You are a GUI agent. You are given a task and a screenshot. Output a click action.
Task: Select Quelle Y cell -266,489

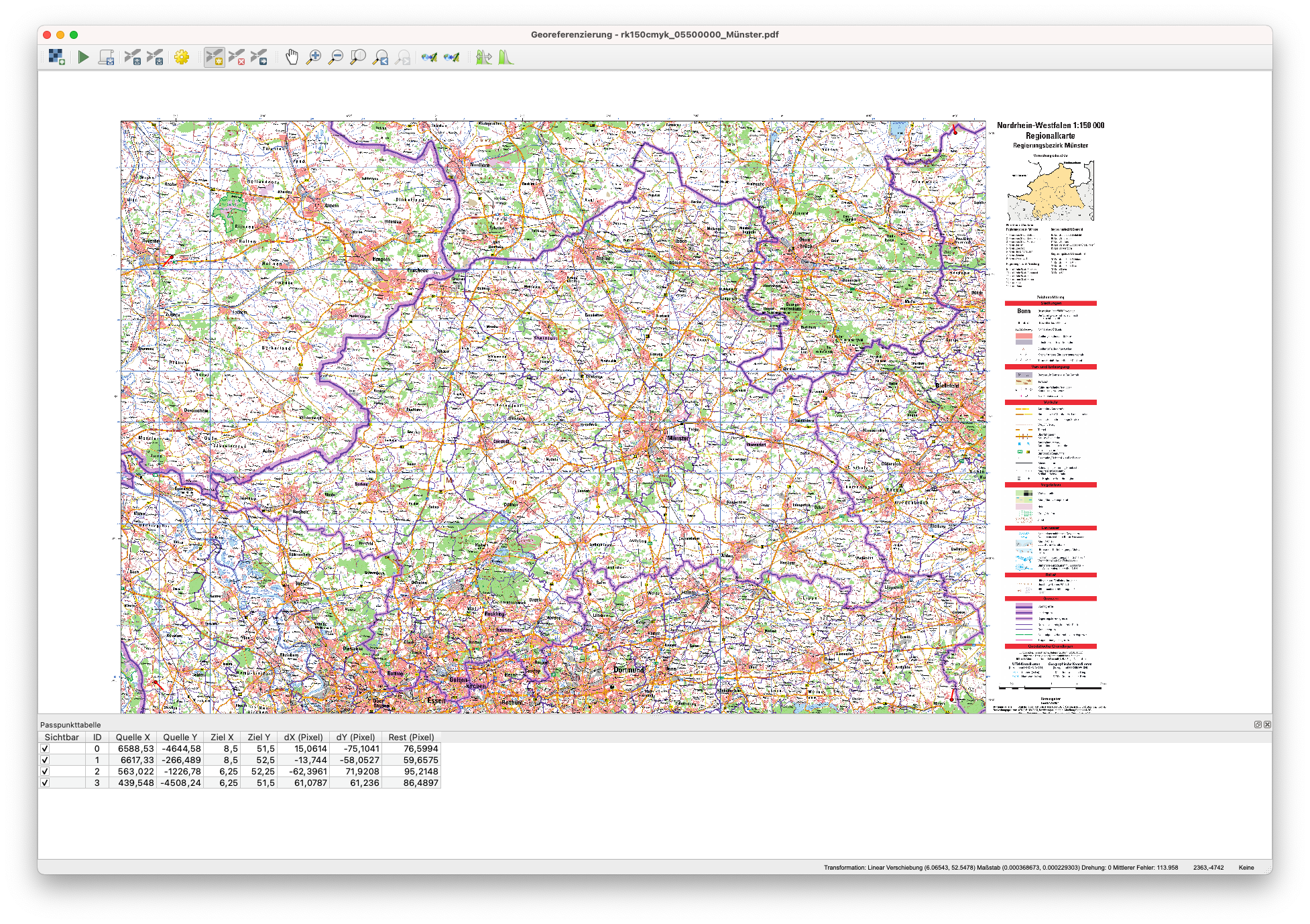180,760
